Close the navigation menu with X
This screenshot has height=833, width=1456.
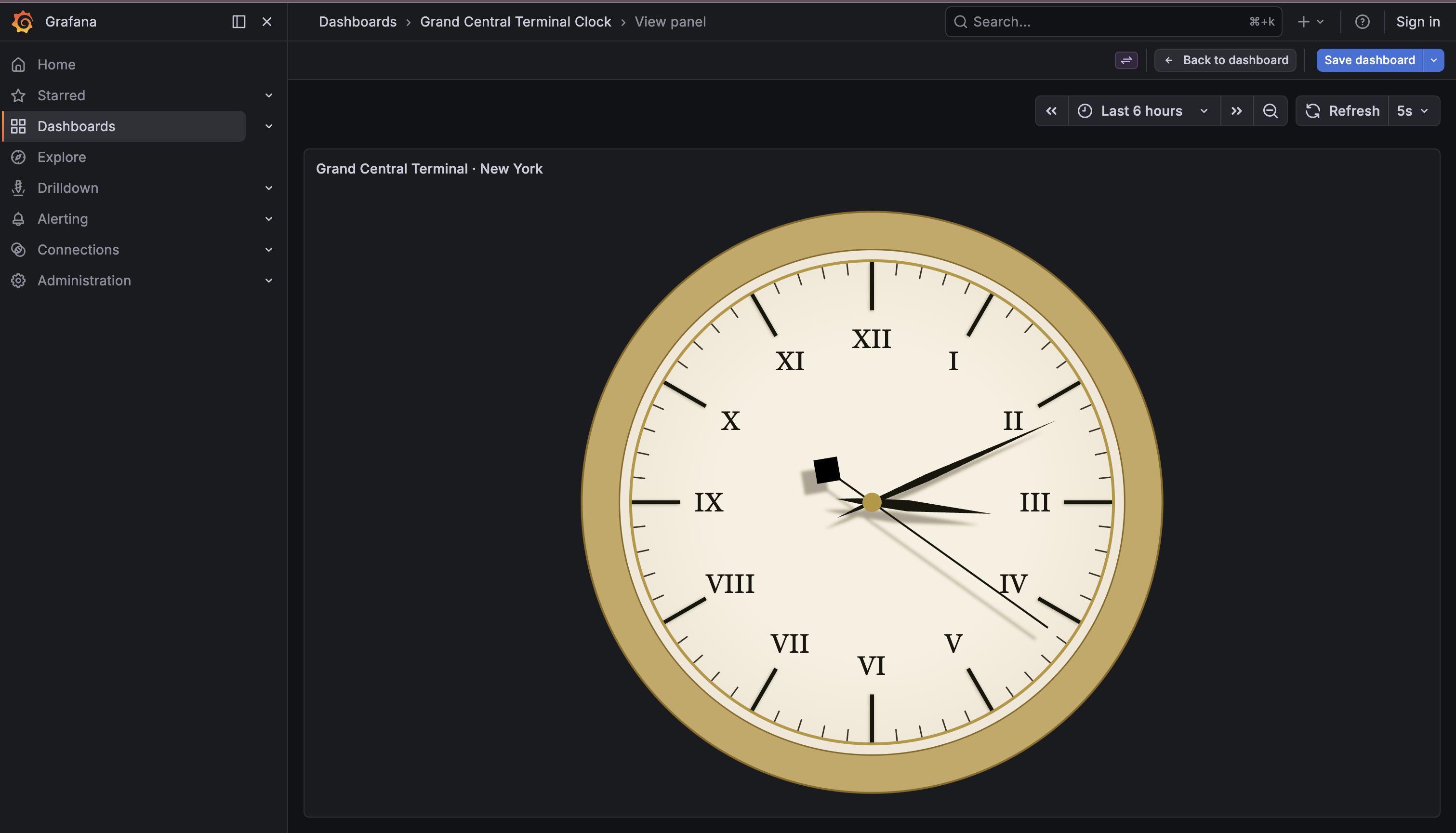pyautogui.click(x=267, y=22)
